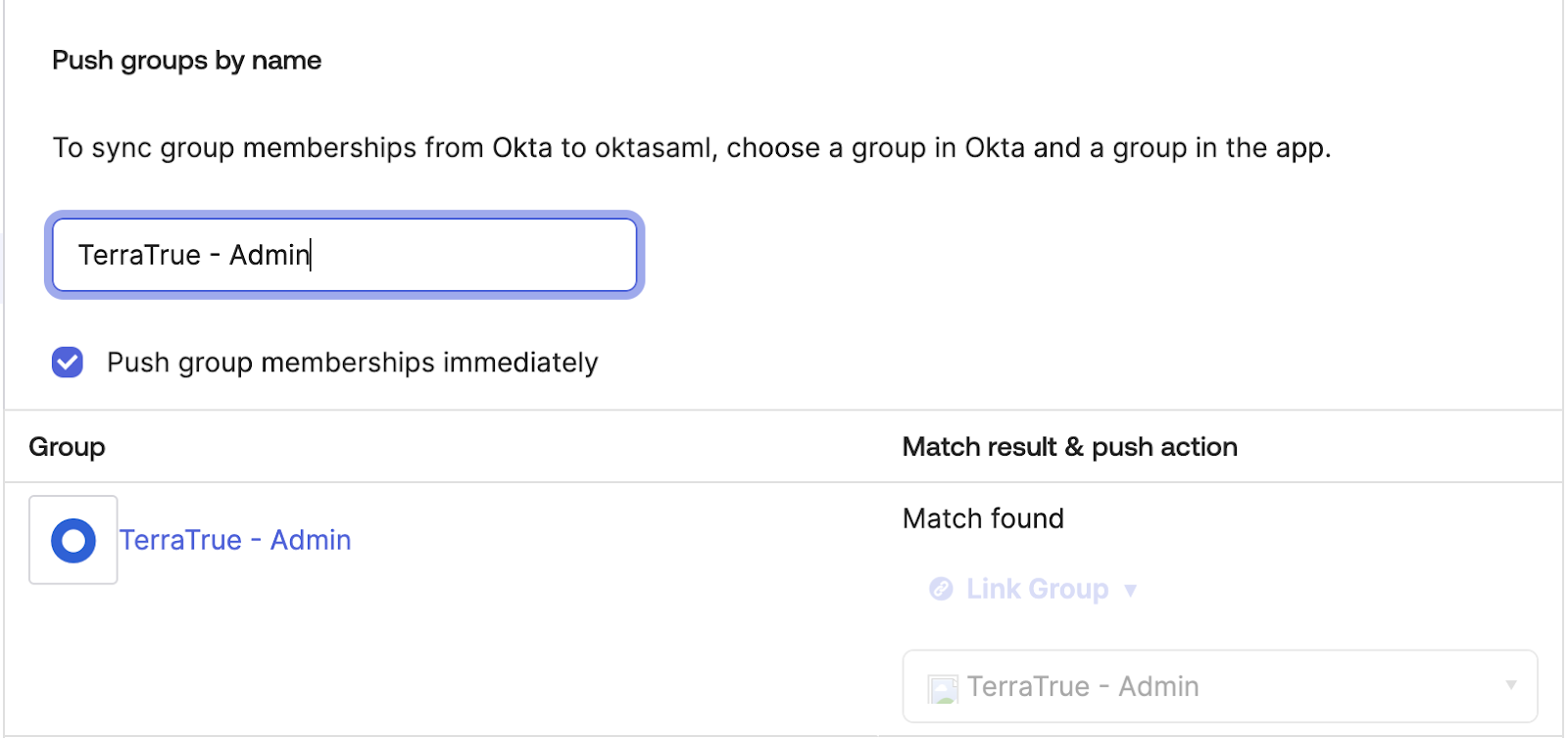Image resolution: width=1568 pixels, height=738 pixels.
Task: Click the broken image icon in app group selector
Action: [943, 689]
